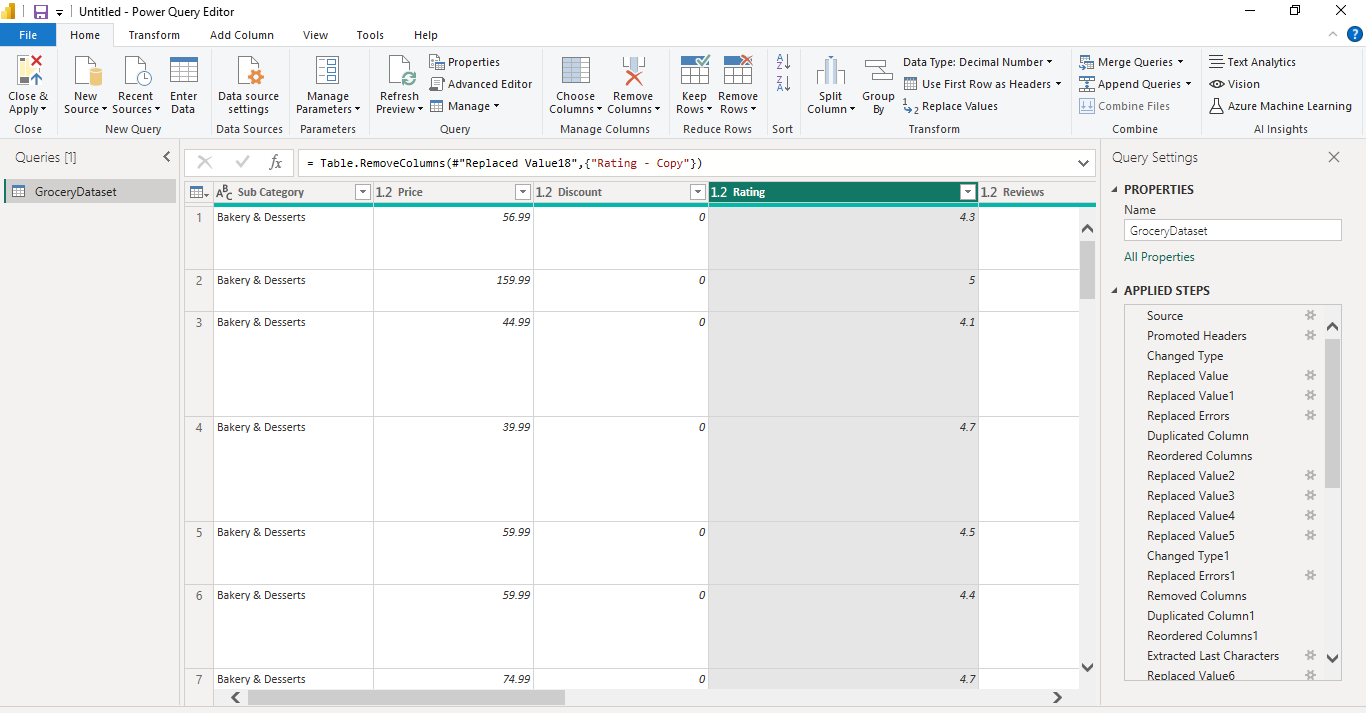Switch to the Transform ribbon tab
Image resolution: width=1366 pixels, height=713 pixels.
click(x=153, y=34)
